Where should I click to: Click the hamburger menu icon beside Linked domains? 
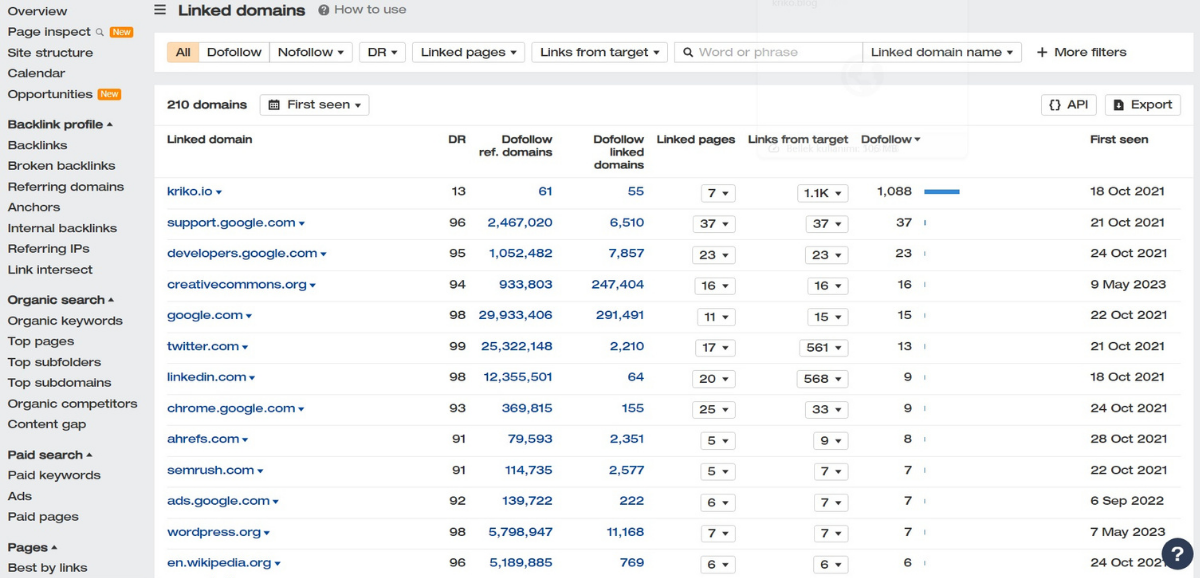coord(160,10)
